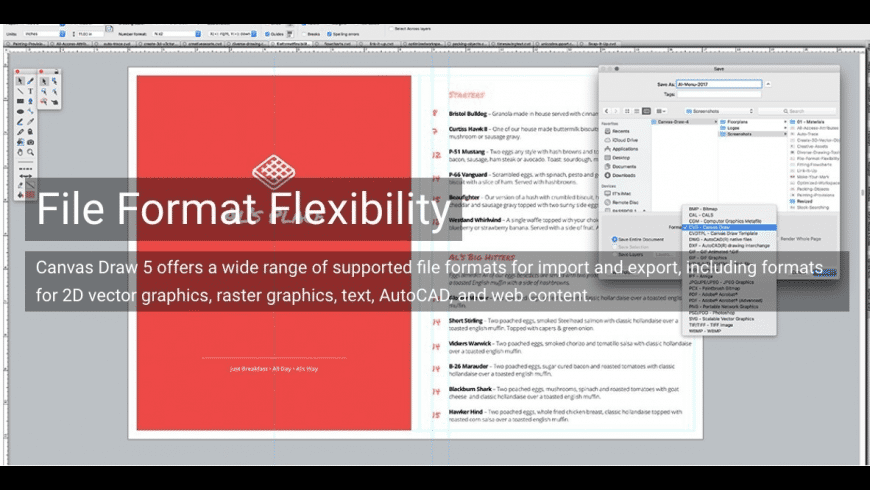
Task: Select Save Entire Document radio button
Action: [x=614, y=239]
